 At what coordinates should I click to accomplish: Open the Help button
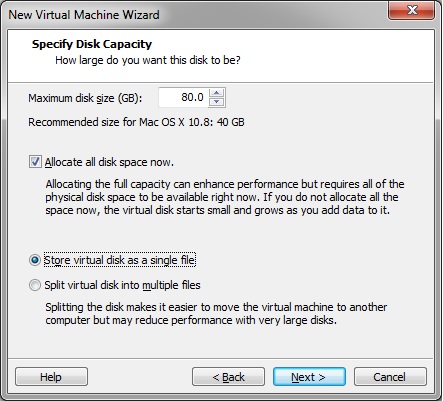tap(51, 377)
